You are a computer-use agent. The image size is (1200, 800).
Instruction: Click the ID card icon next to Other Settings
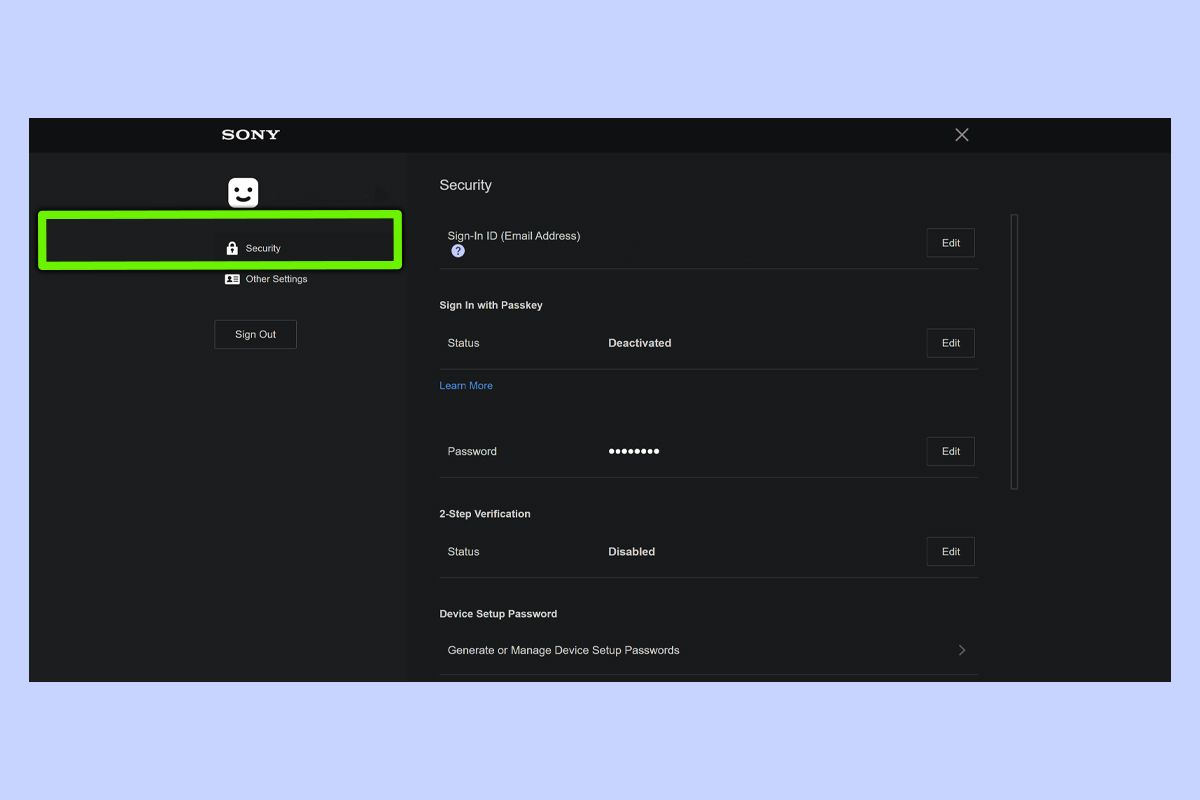pos(231,279)
